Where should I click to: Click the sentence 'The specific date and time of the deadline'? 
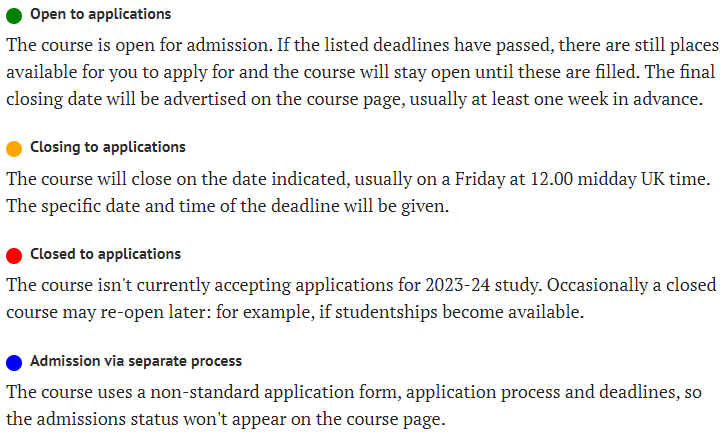point(227,206)
